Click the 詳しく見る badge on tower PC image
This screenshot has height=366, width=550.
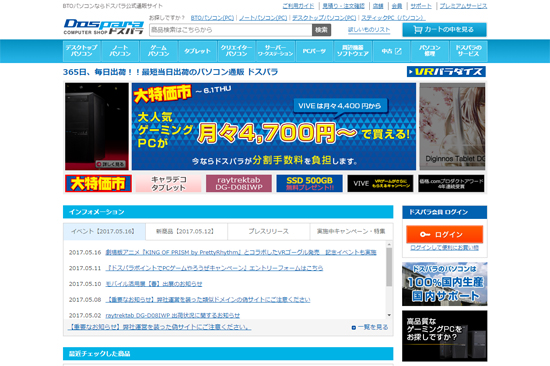[x=110, y=164]
